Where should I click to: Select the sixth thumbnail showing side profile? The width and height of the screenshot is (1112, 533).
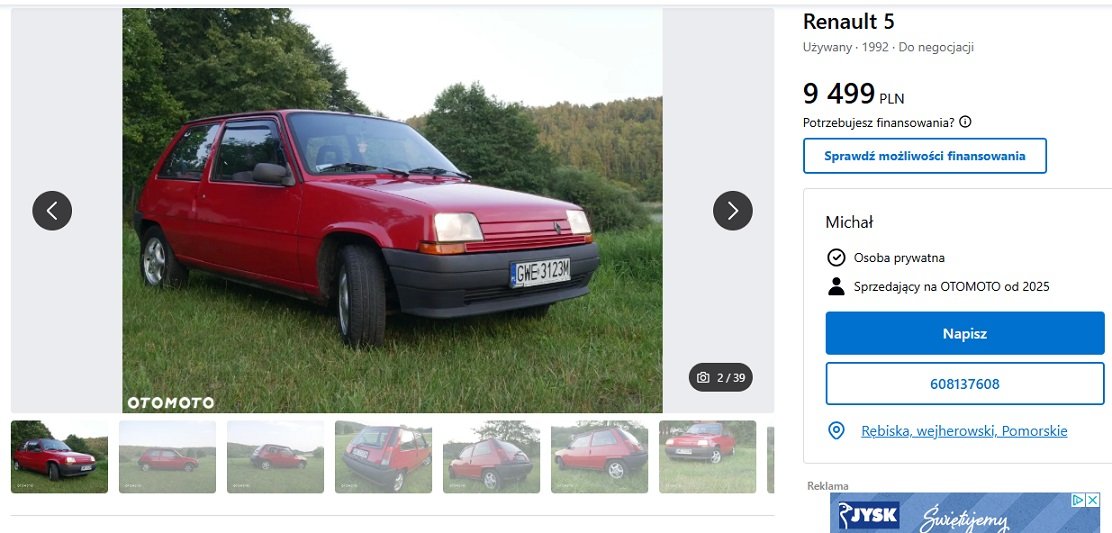point(599,456)
